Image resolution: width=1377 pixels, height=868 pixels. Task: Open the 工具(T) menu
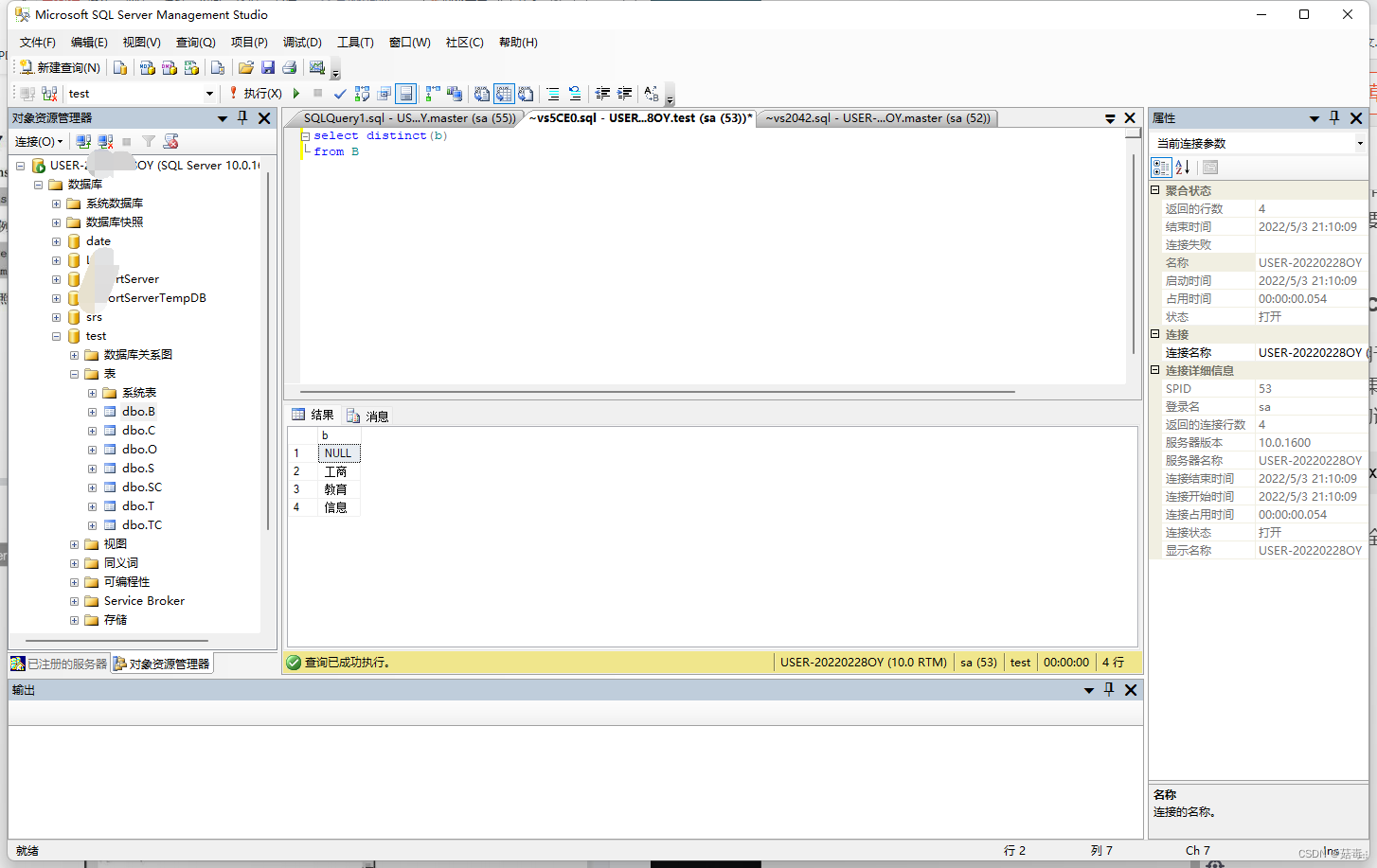355,43
